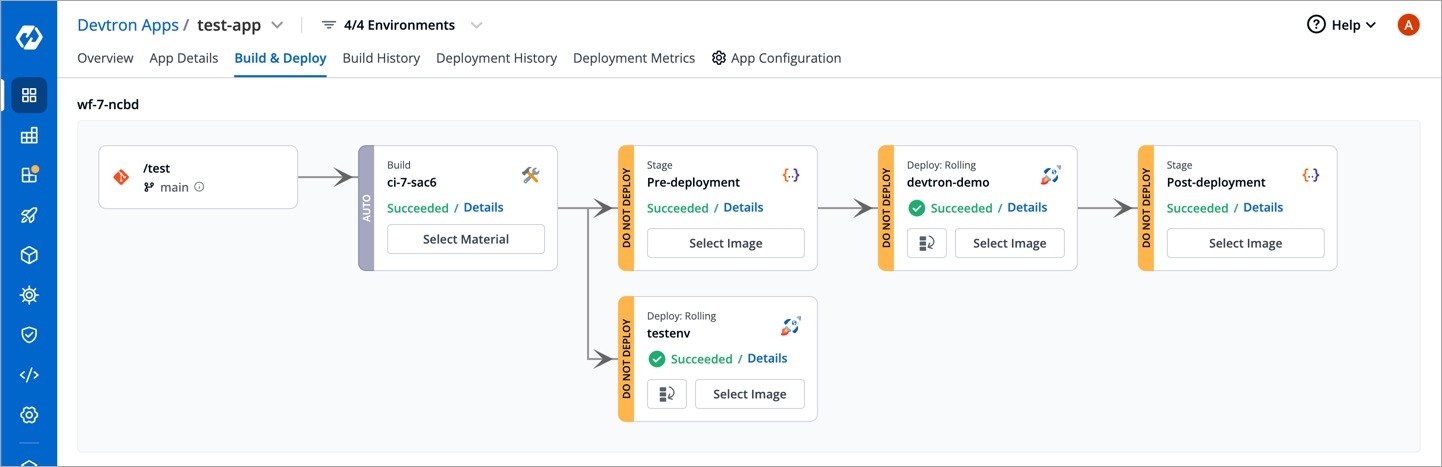This screenshot has width=1442, height=467.
Task: Open sidebar icon with orange notification dot
Action: pos(29,175)
